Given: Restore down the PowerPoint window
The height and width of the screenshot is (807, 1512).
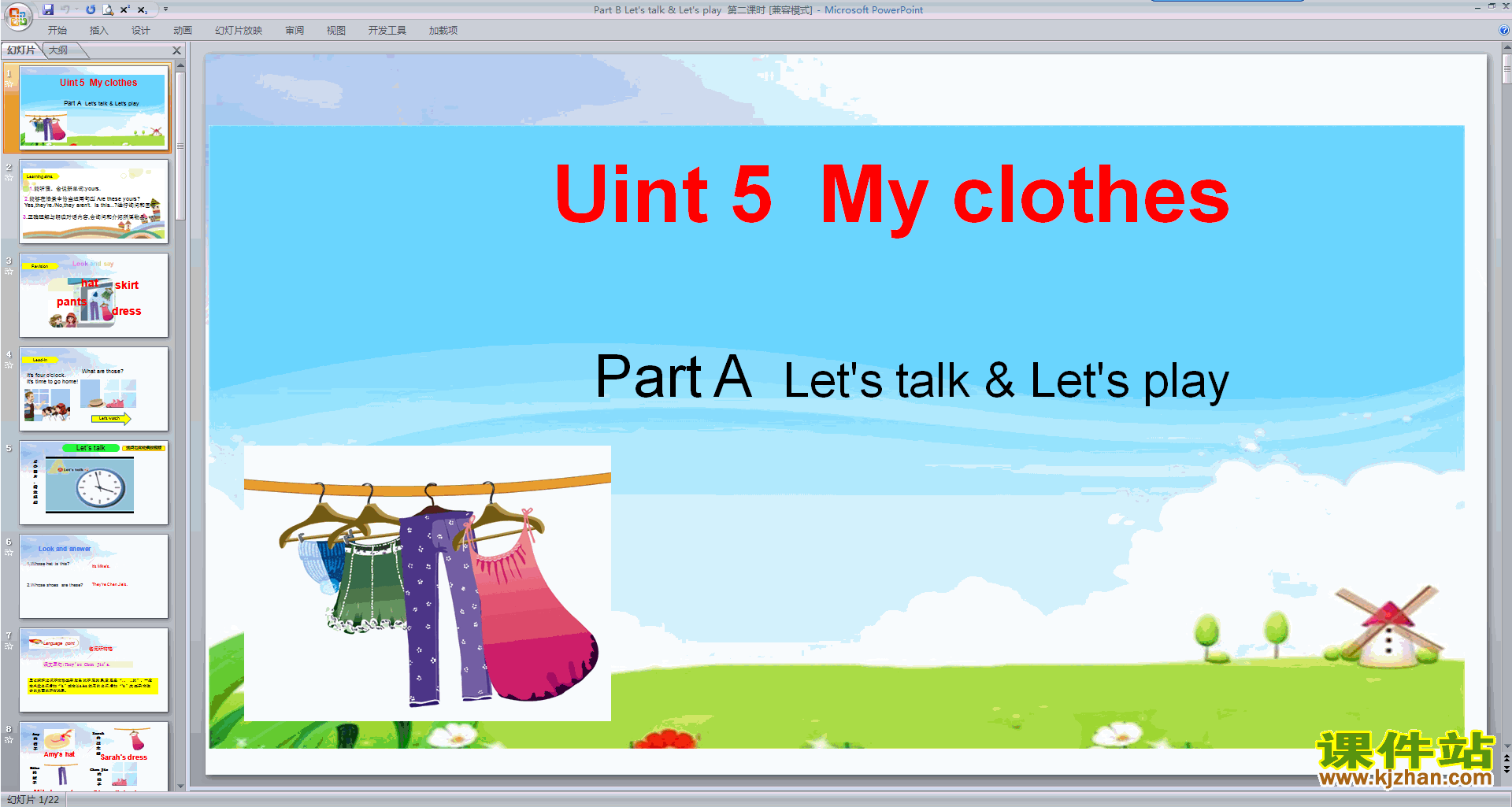Looking at the screenshot, I should click(1492, 7).
